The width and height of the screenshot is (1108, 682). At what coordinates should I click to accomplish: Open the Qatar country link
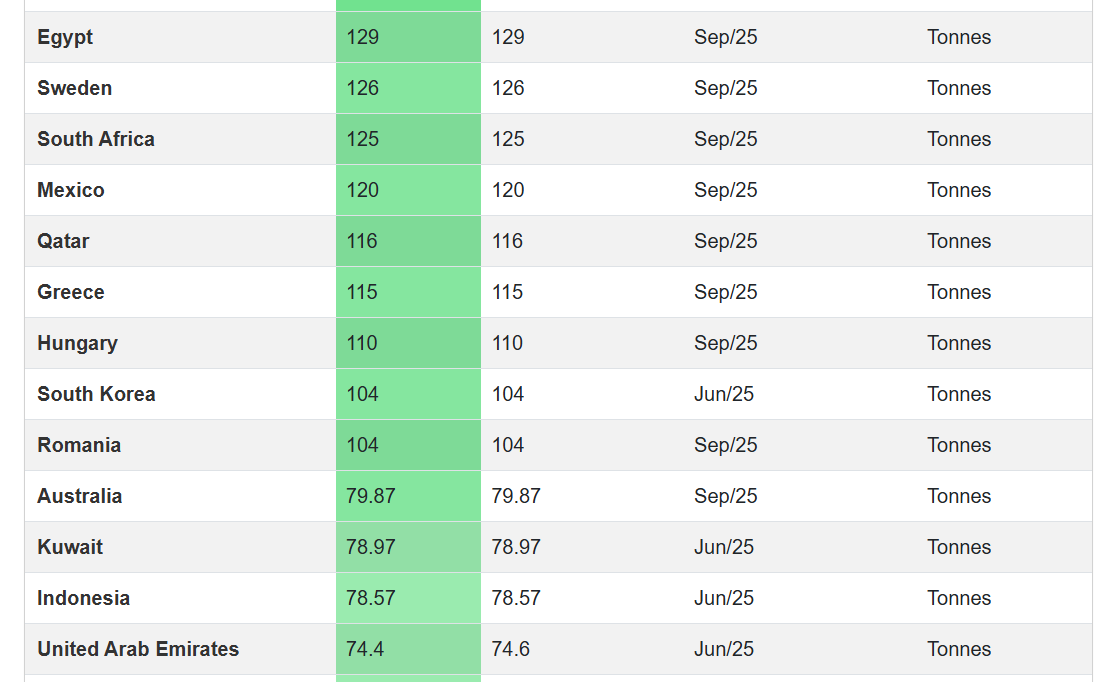(63, 241)
